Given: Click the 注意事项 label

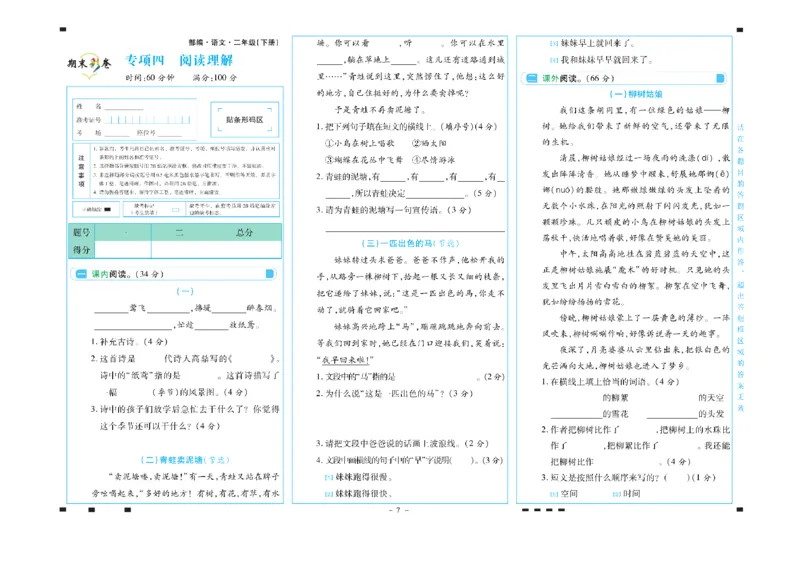Looking at the screenshot, I should click(x=81, y=171).
